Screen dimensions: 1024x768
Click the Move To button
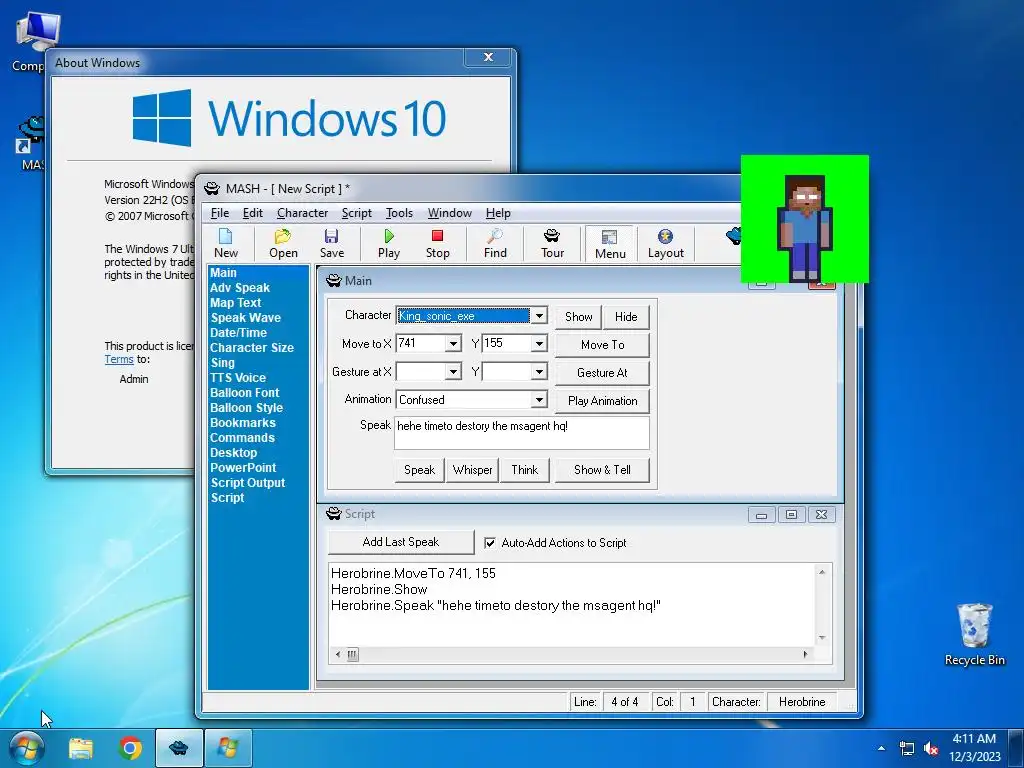click(602, 345)
